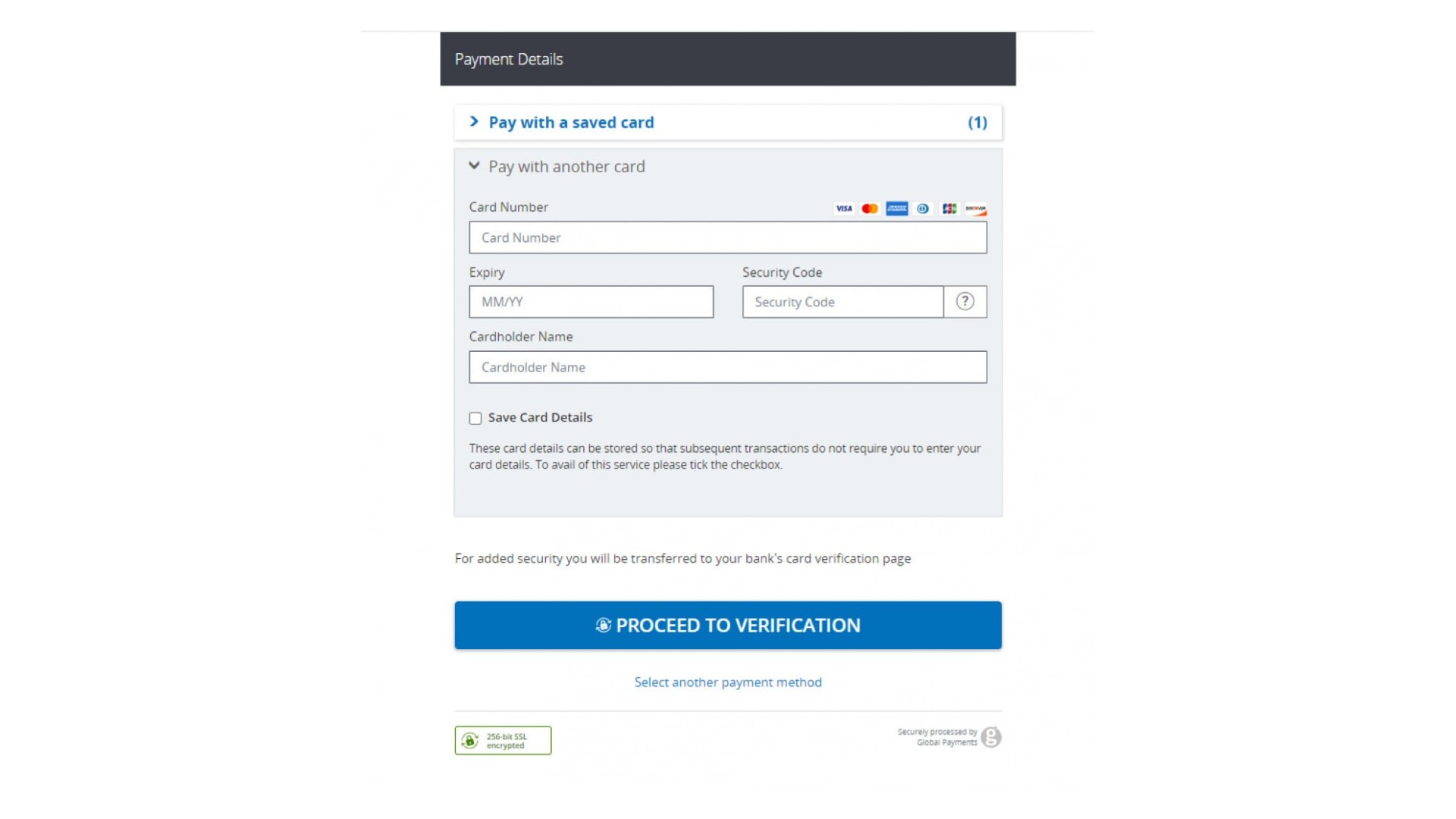Collapse the Pay with another card section
The image size is (1456, 819).
coord(566,167)
